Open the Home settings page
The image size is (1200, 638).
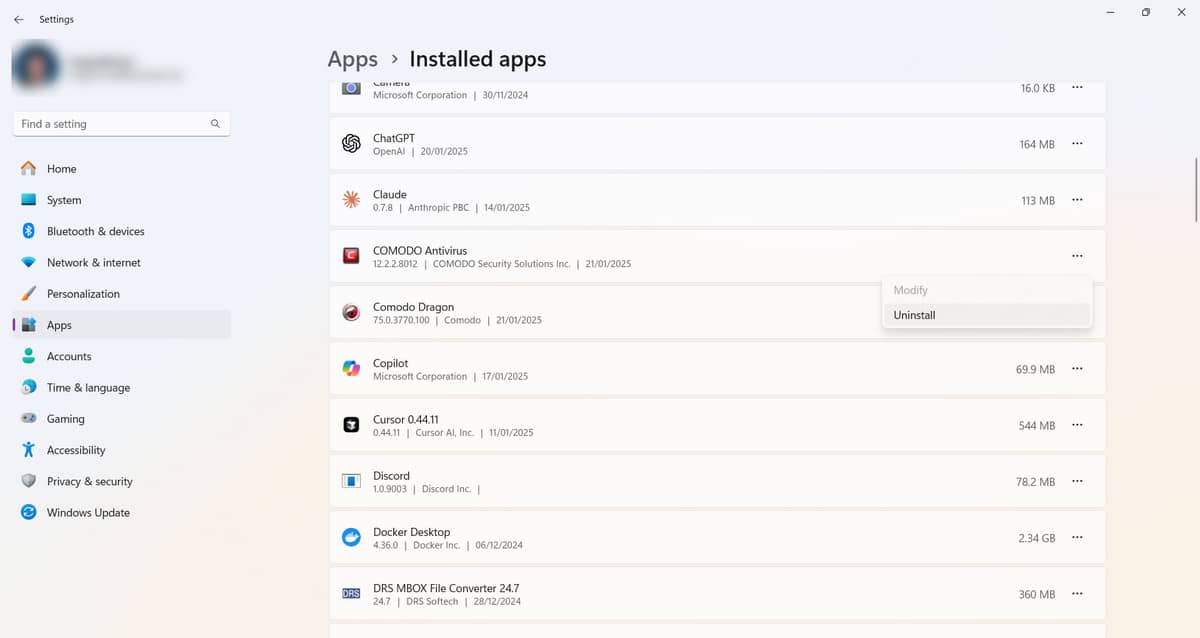pyautogui.click(x=121, y=169)
